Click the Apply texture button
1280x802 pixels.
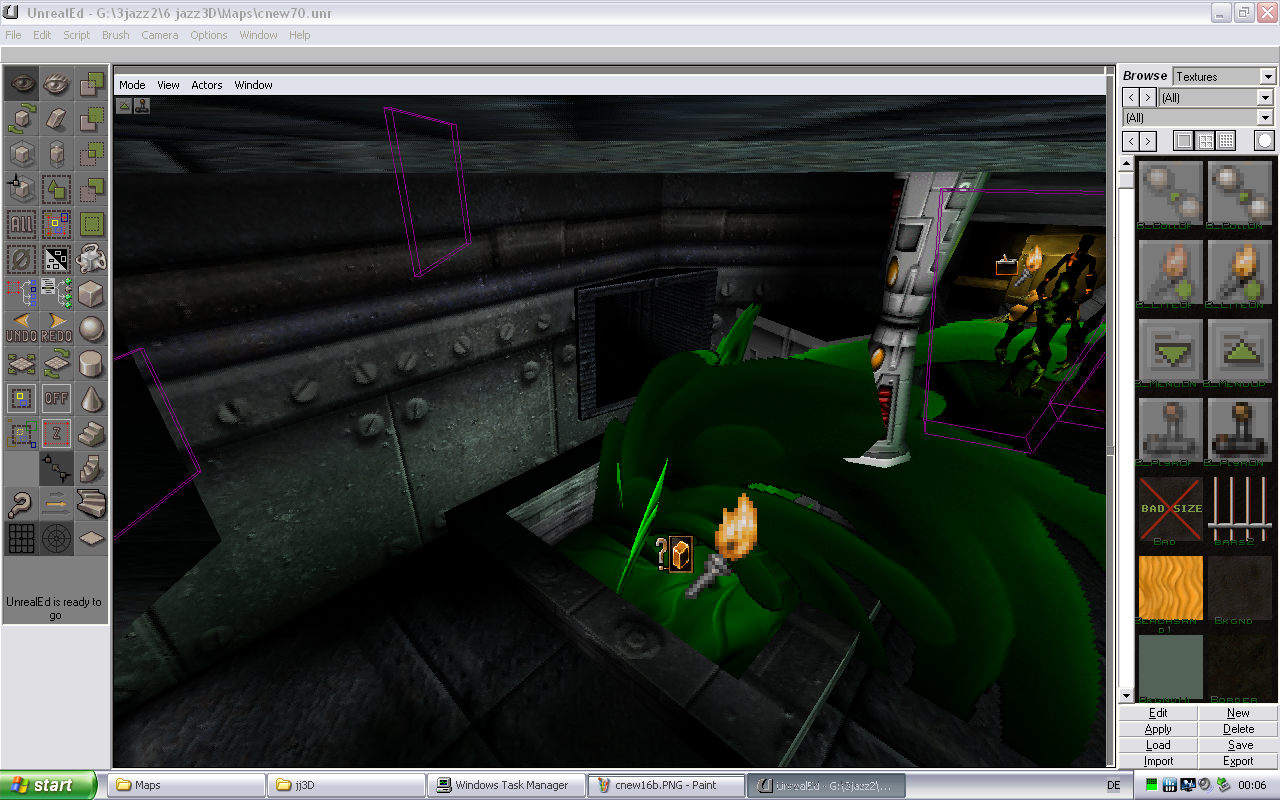point(1158,729)
